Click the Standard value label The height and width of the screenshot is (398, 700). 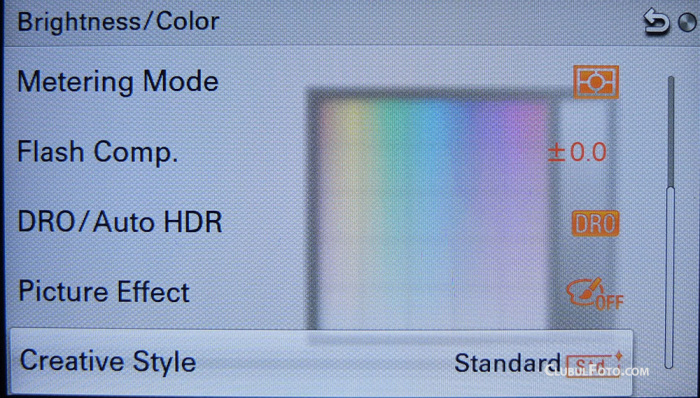click(507, 363)
